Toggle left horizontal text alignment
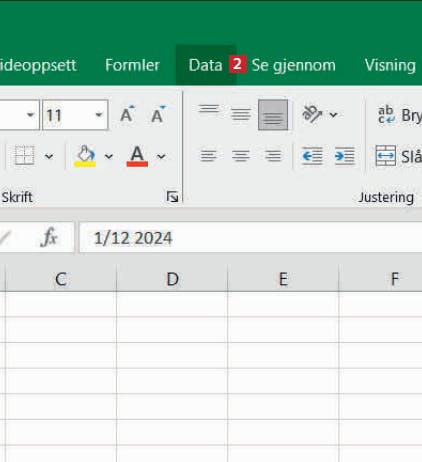Image resolution: width=422 pixels, height=462 pixels. [209, 156]
